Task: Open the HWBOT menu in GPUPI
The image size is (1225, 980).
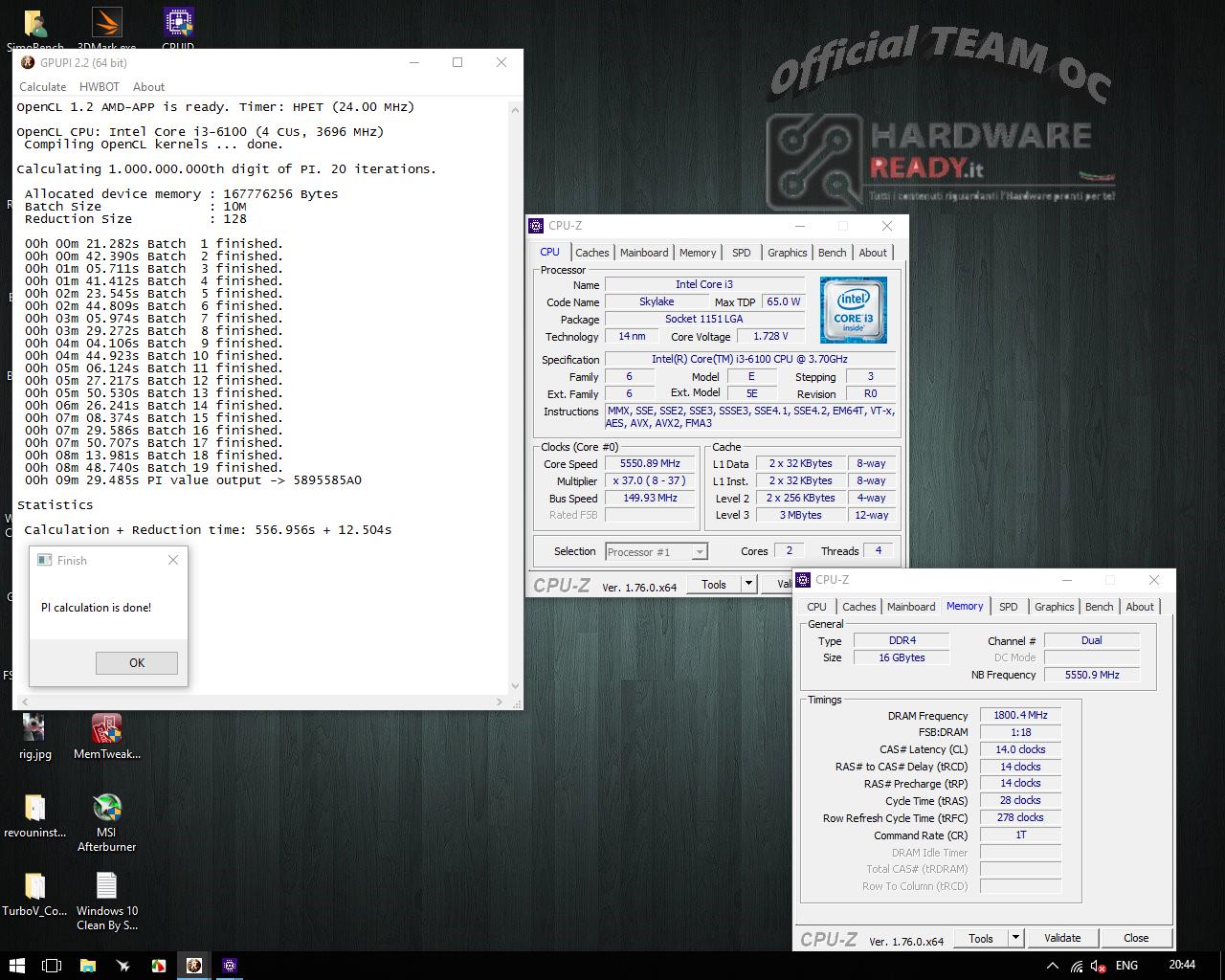Action: 100,86
